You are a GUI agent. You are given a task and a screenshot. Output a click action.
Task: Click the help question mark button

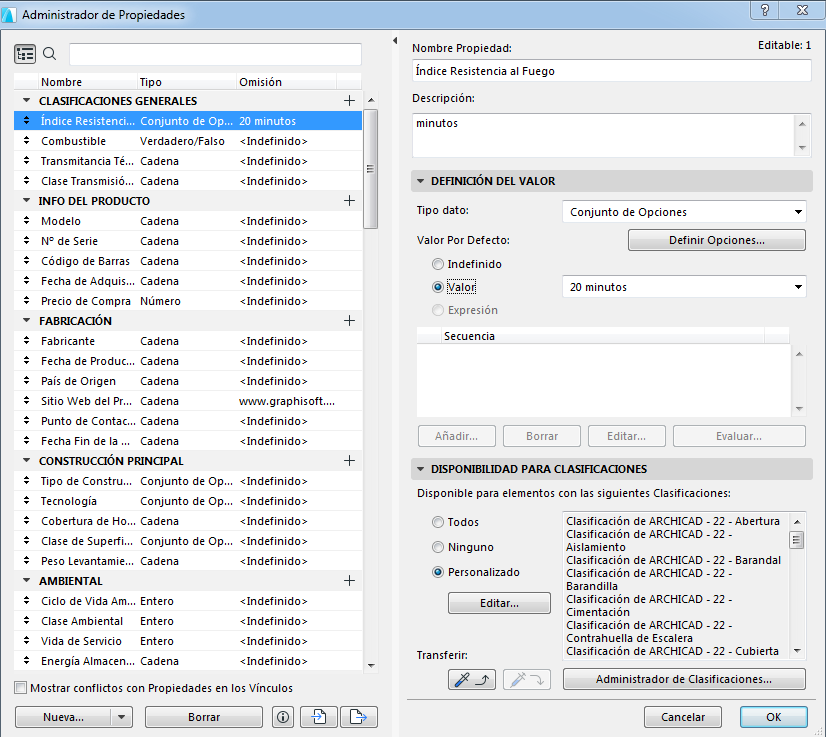click(765, 10)
